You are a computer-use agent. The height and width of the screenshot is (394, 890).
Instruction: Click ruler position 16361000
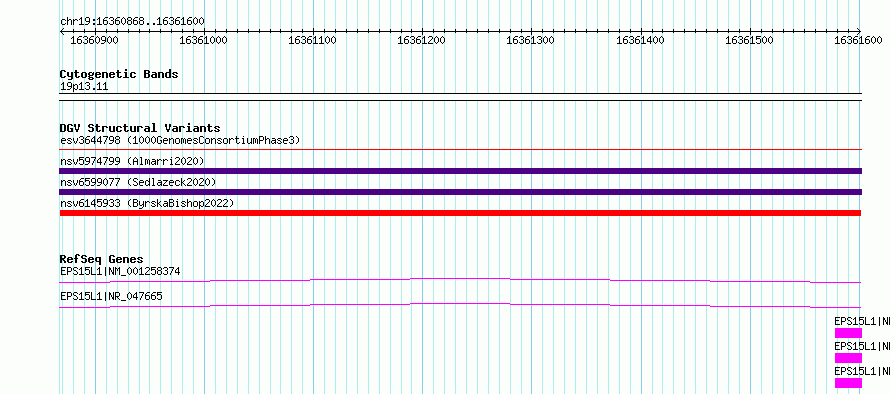(203, 40)
